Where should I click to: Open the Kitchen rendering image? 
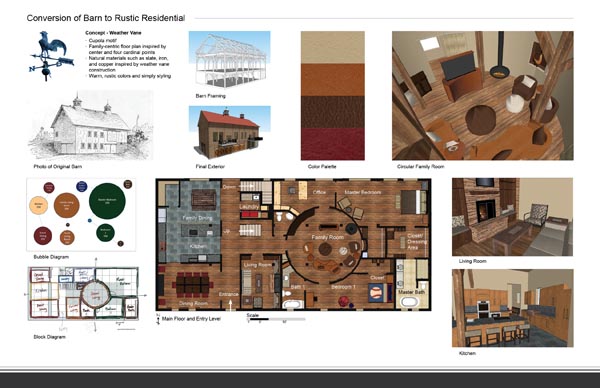[x=512, y=308]
